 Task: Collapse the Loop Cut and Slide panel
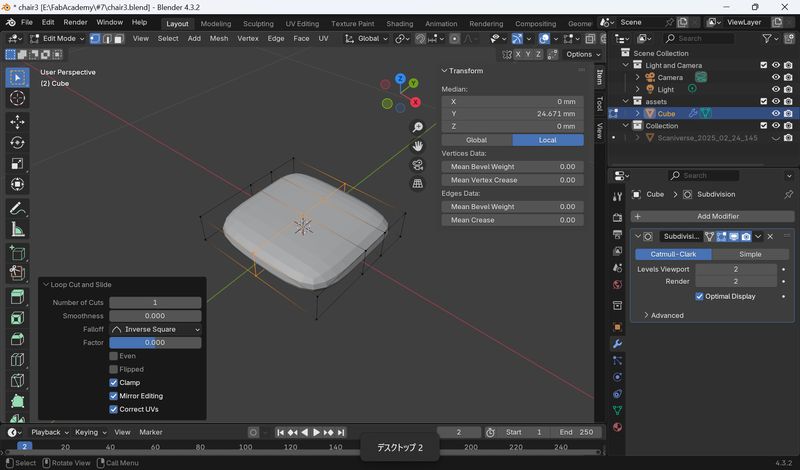coord(45,285)
